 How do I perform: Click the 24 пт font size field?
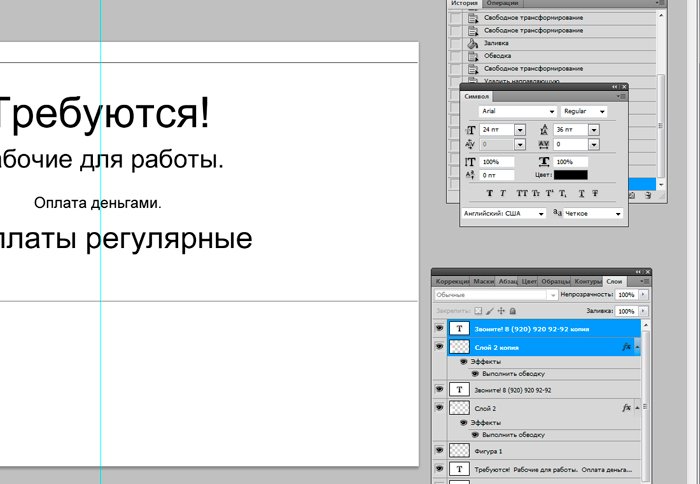496,130
